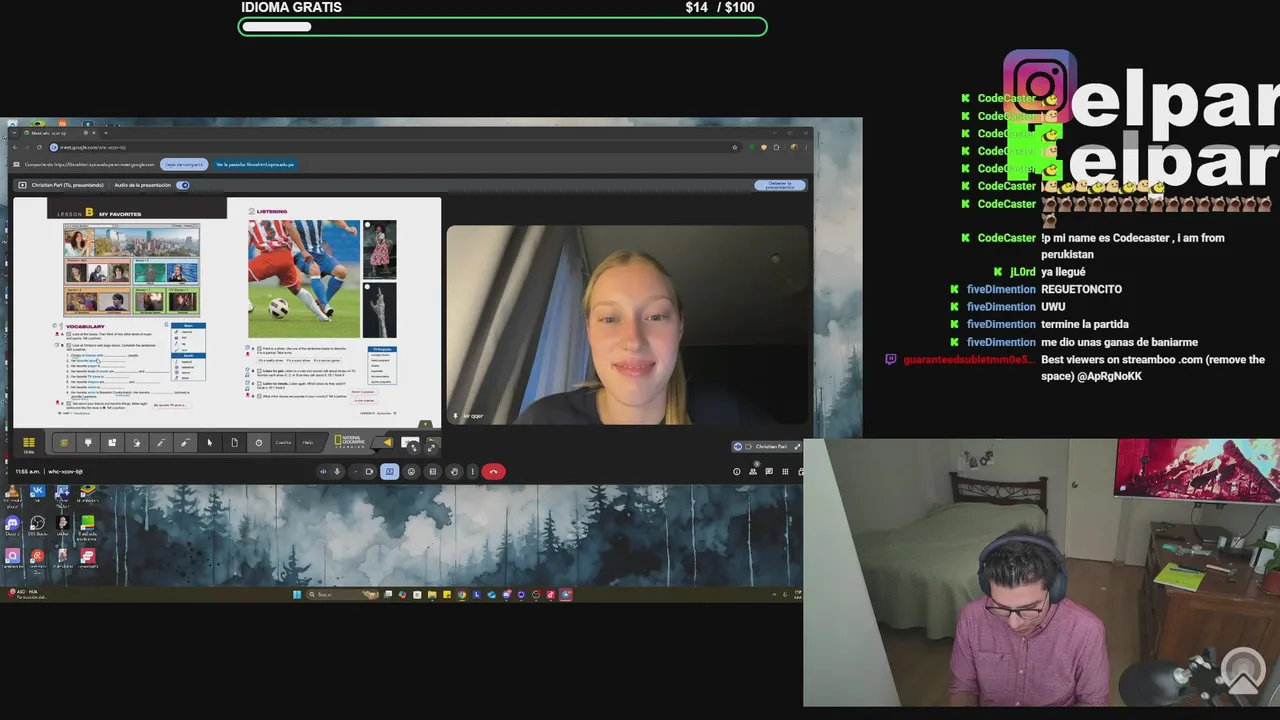
Task: Click Ver la pestaña button in sharing bar
Action: tap(255, 164)
